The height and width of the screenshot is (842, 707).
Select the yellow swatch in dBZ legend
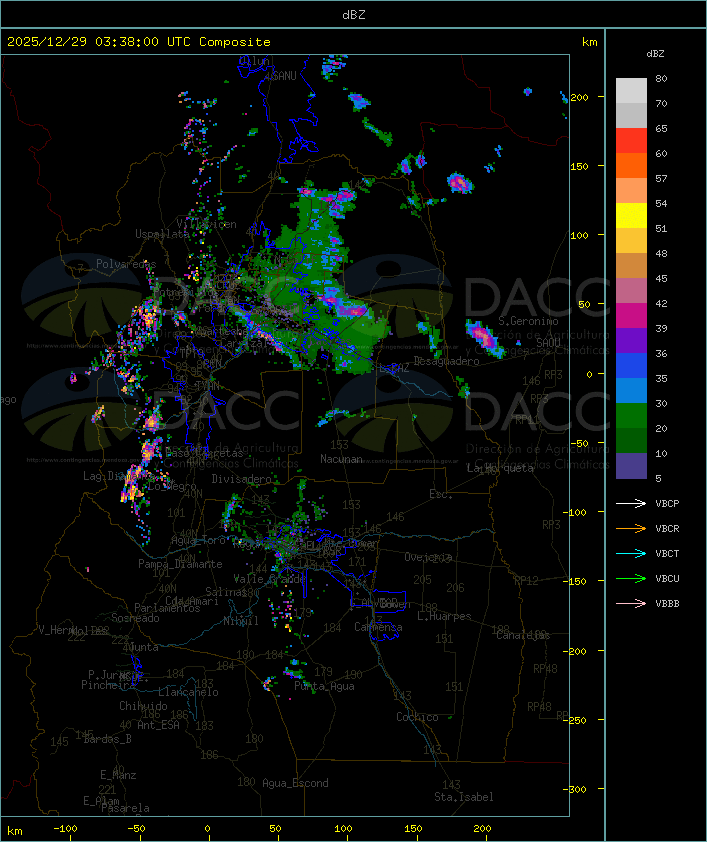pos(631,216)
